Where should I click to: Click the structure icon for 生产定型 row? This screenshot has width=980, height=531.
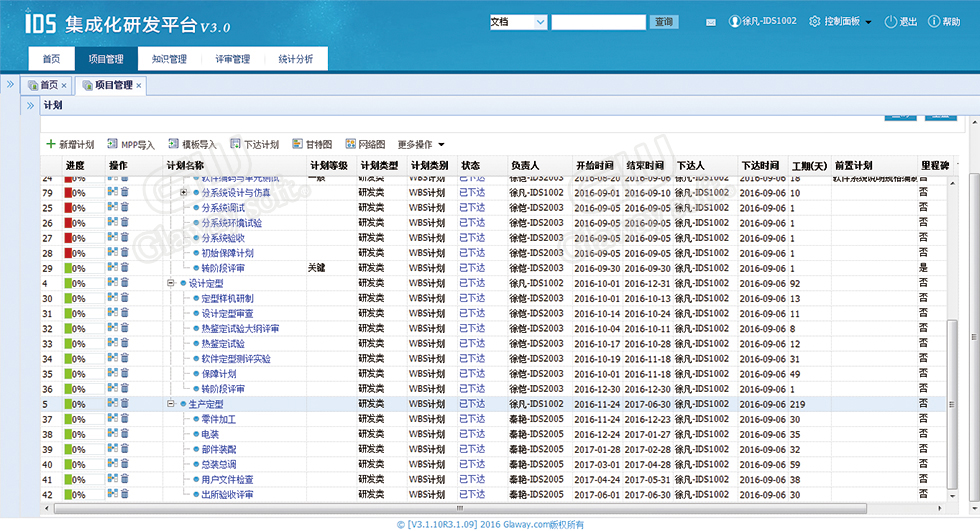[x=112, y=404]
